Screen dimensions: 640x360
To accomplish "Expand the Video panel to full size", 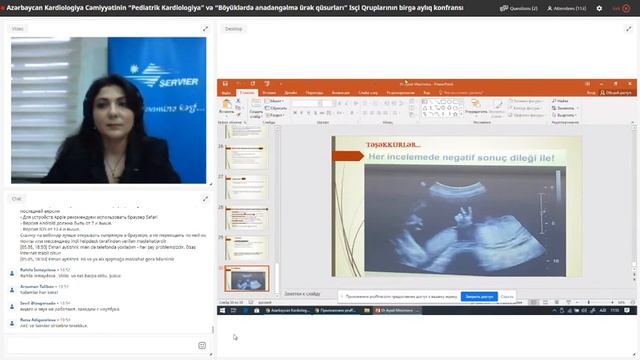I will (205, 29).
